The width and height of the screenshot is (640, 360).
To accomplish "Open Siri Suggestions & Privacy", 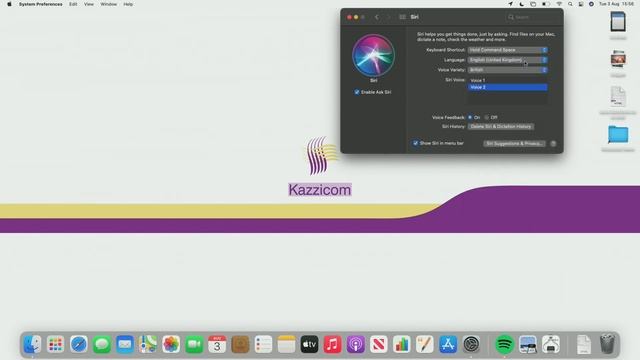I will point(514,144).
